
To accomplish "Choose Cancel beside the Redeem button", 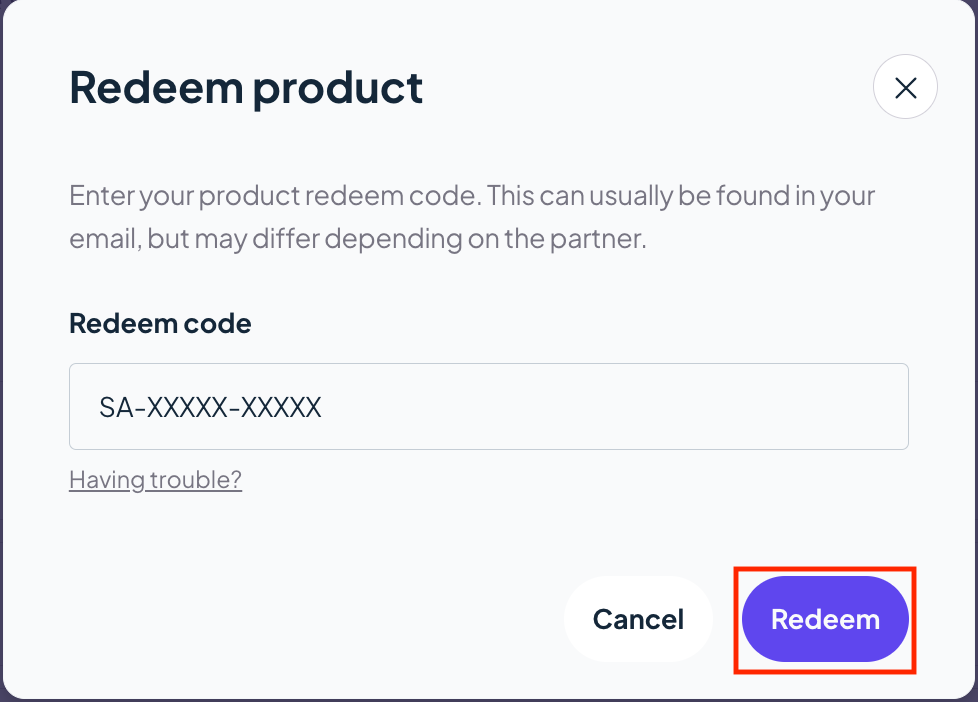I will [x=638, y=619].
